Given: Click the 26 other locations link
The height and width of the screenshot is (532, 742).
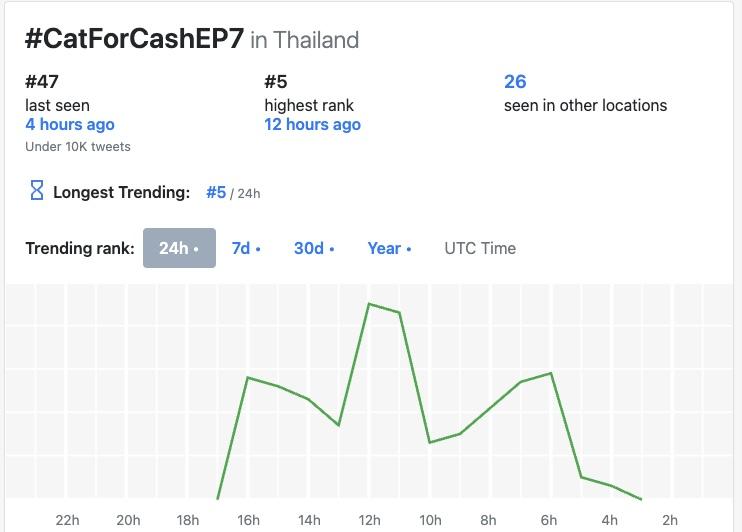Looking at the screenshot, I should click(515, 82).
